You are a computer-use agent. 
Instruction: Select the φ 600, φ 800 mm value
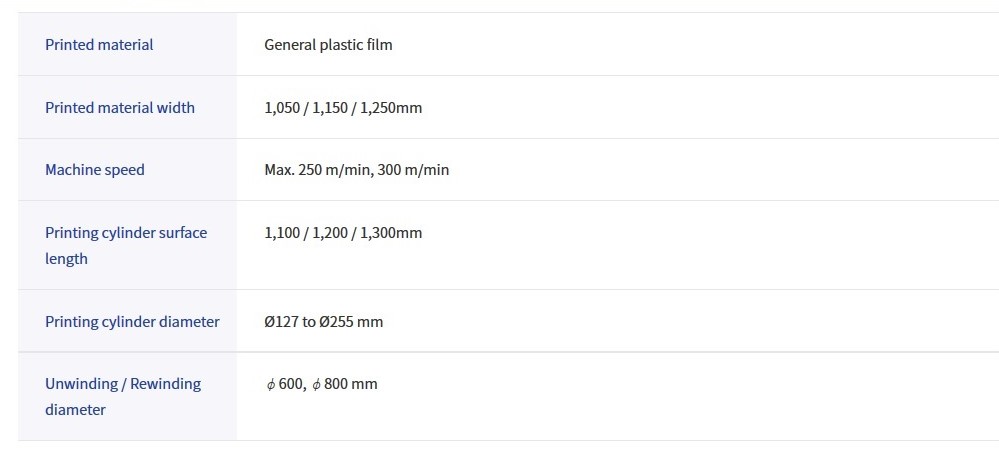click(320, 384)
